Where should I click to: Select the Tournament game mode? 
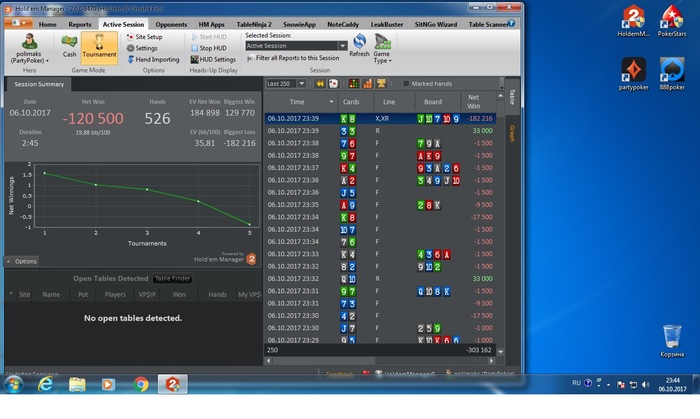(99, 47)
